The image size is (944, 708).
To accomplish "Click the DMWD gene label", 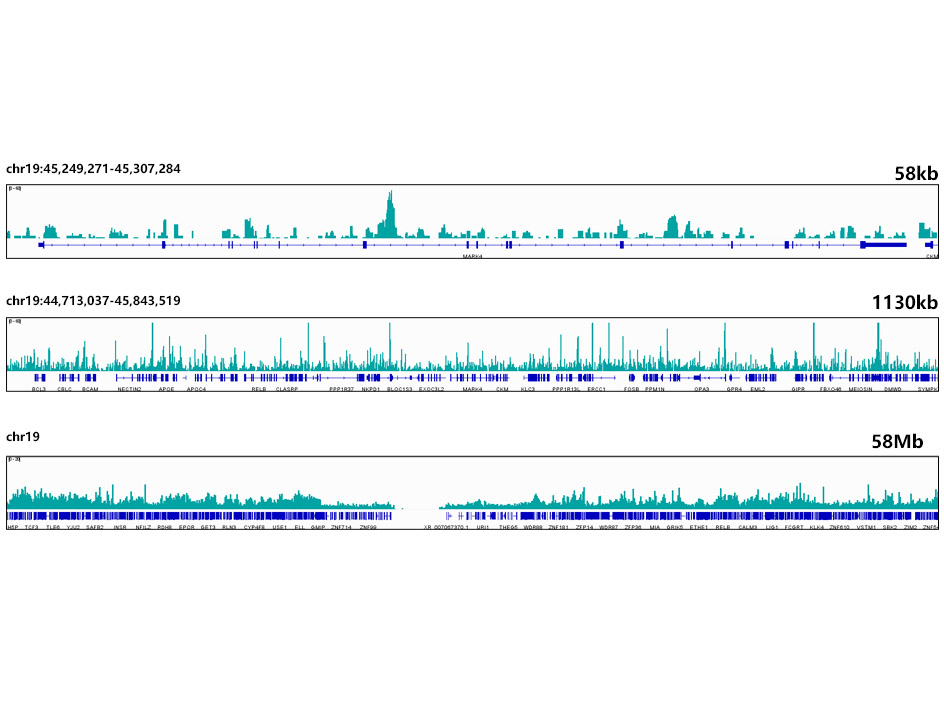I will 892,389.
